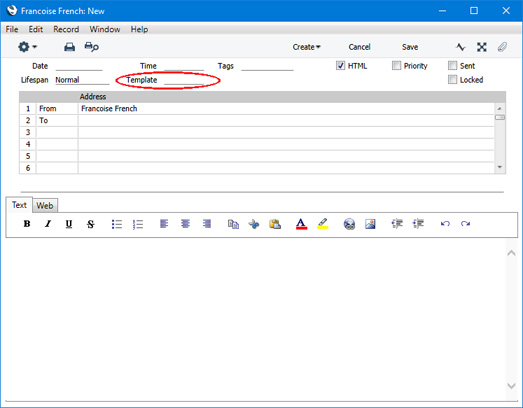
Task: Center align the text
Action: pos(185,224)
